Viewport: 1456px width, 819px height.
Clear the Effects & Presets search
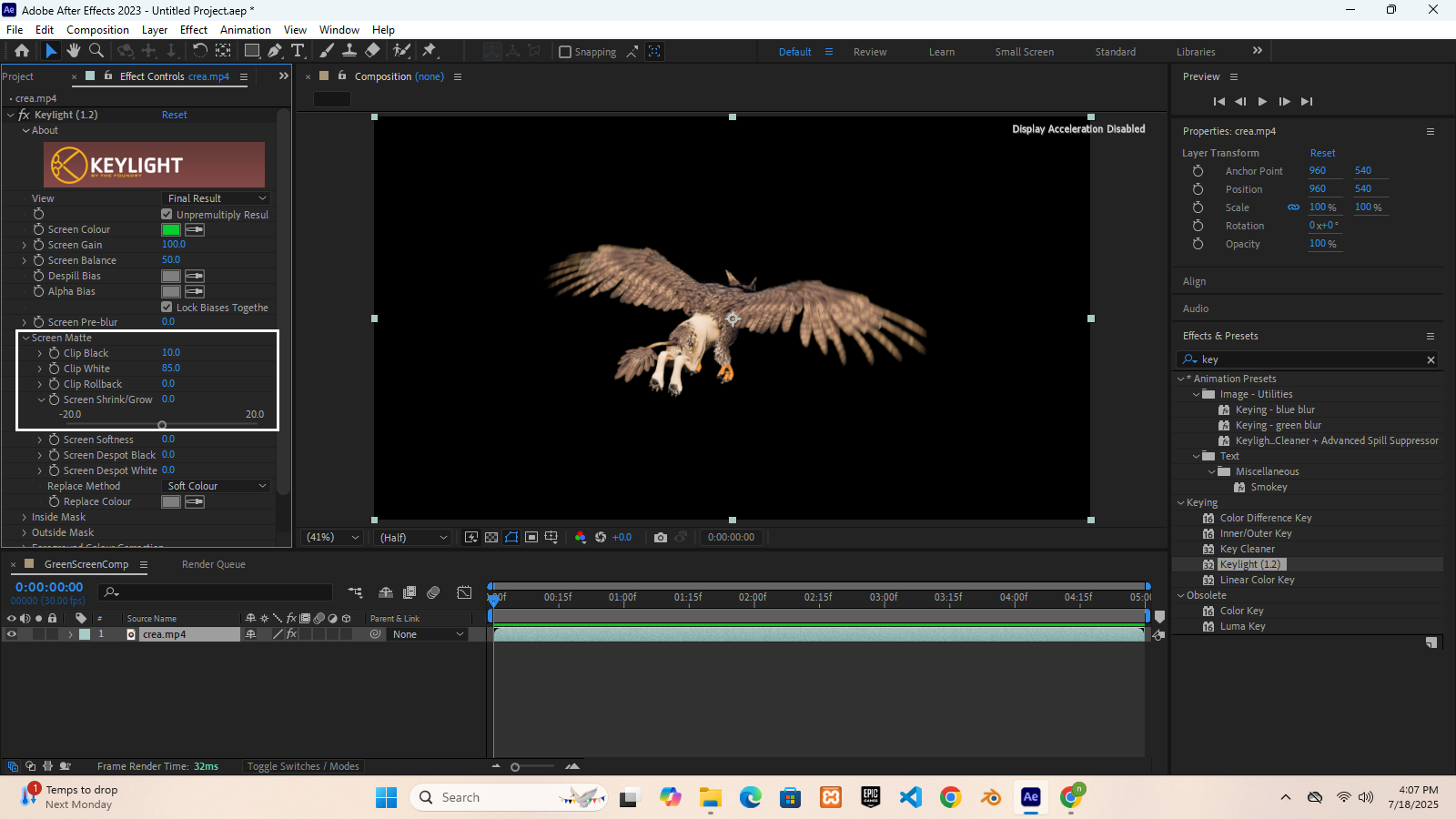tap(1431, 359)
